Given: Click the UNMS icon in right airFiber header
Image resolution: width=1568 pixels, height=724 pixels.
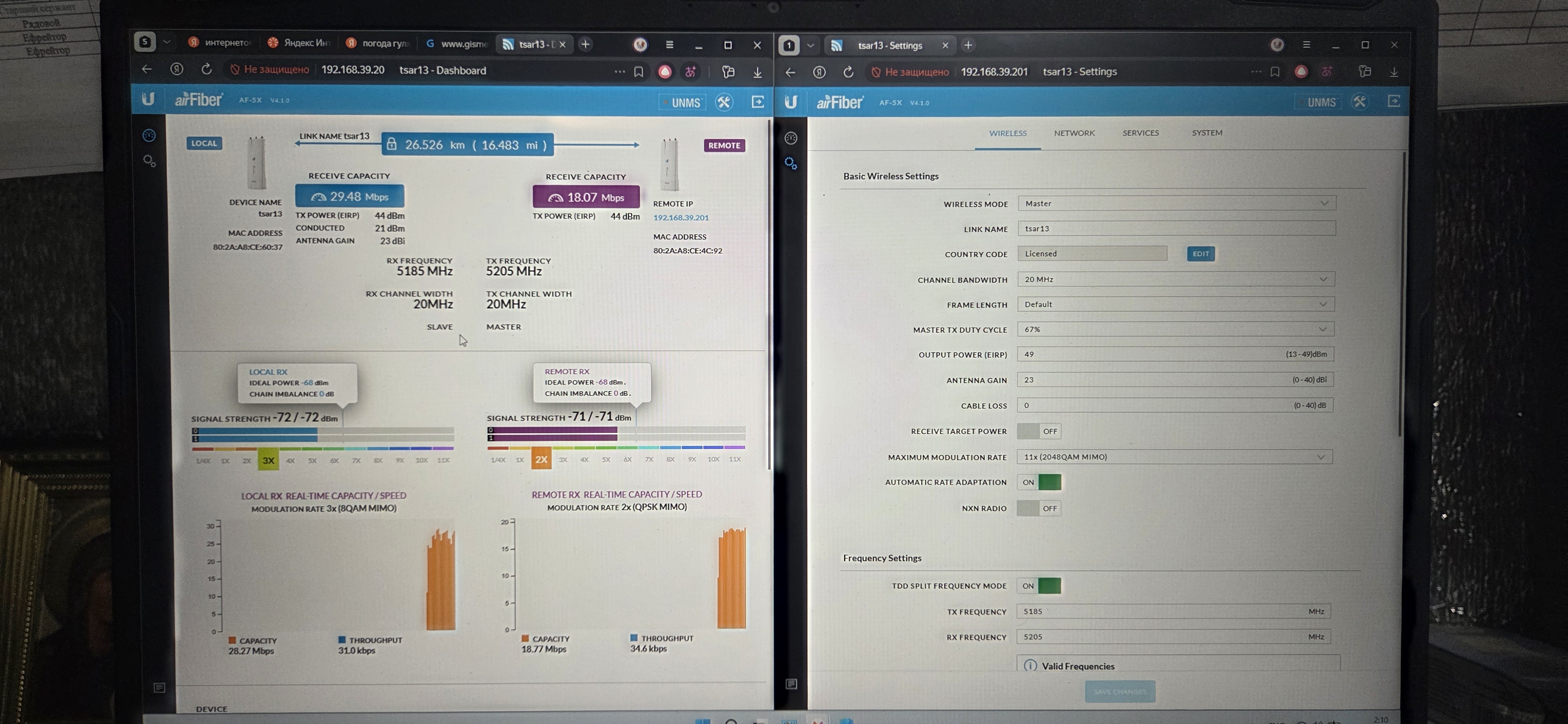Looking at the screenshot, I should tap(1318, 102).
